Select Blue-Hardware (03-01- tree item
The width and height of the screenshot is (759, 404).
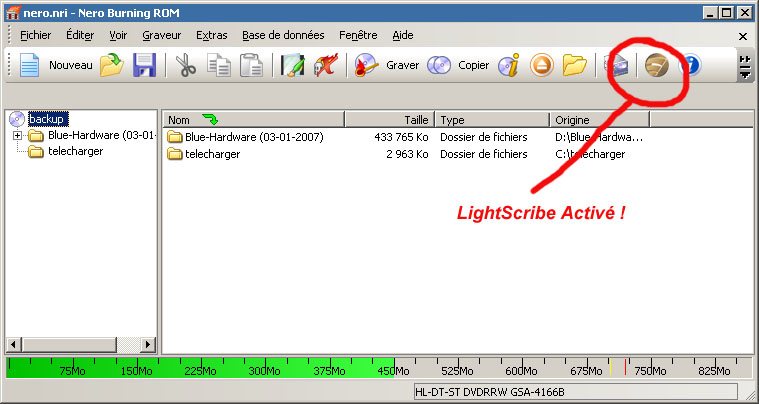tap(101, 135)
